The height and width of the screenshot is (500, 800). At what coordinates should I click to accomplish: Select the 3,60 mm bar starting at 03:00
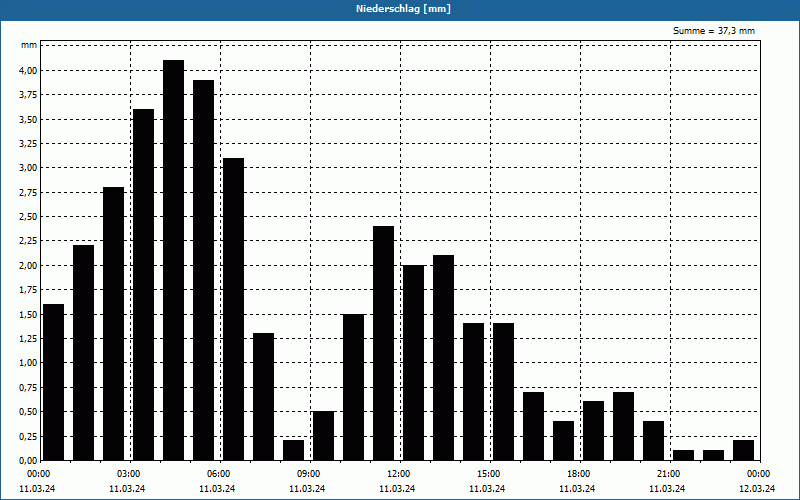click(x=143, y=285)
